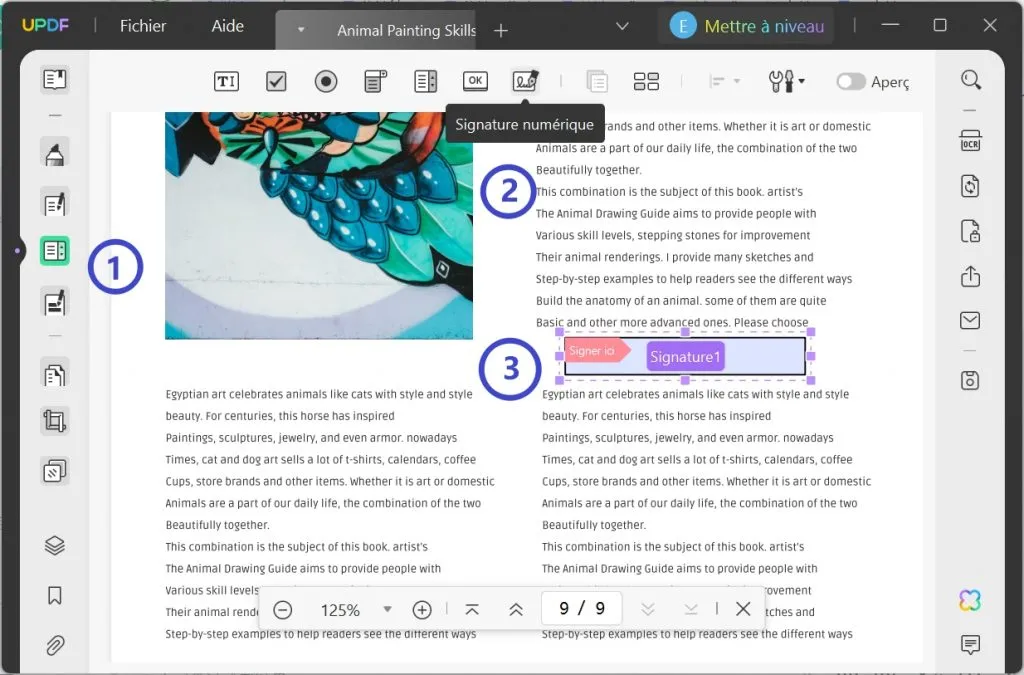Viewport: 1024px width, 675px height.
Task: Expand the open tabs list chevron
Action: click(622, 26)
